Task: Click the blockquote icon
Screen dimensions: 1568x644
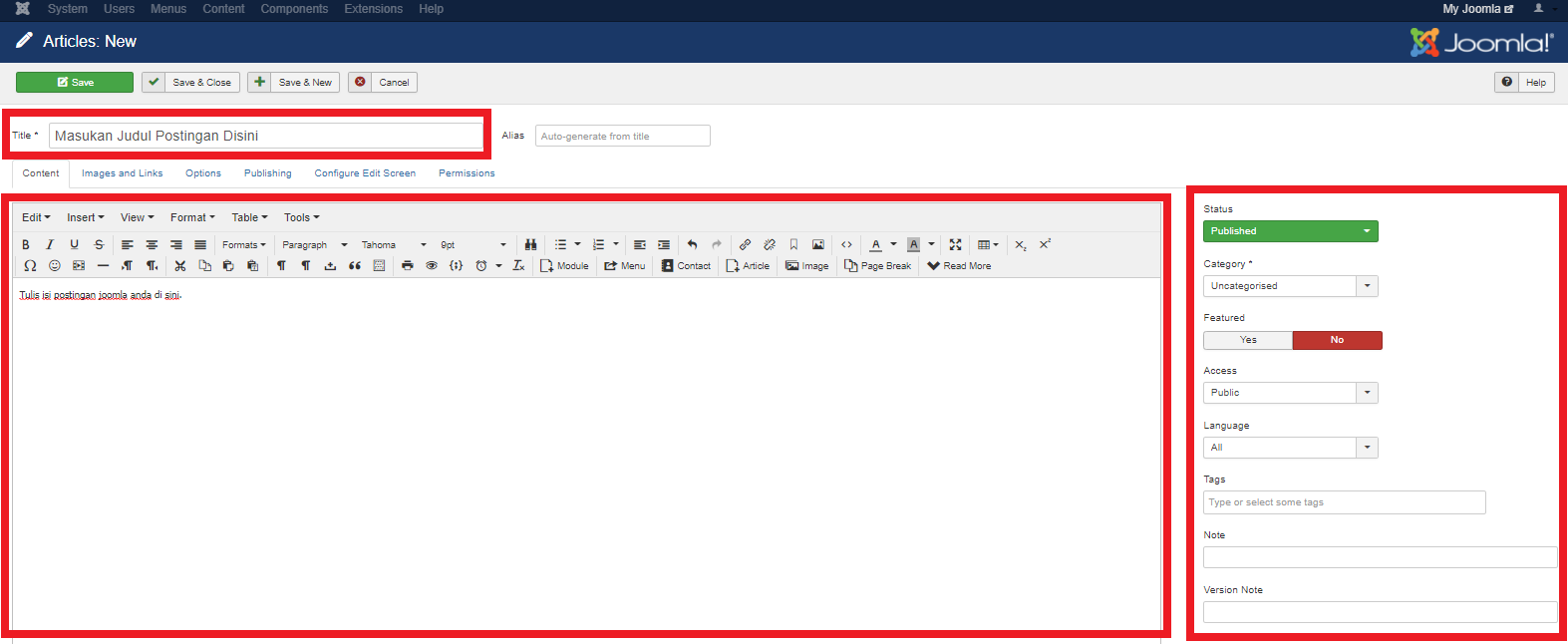Action: [355, 265]
